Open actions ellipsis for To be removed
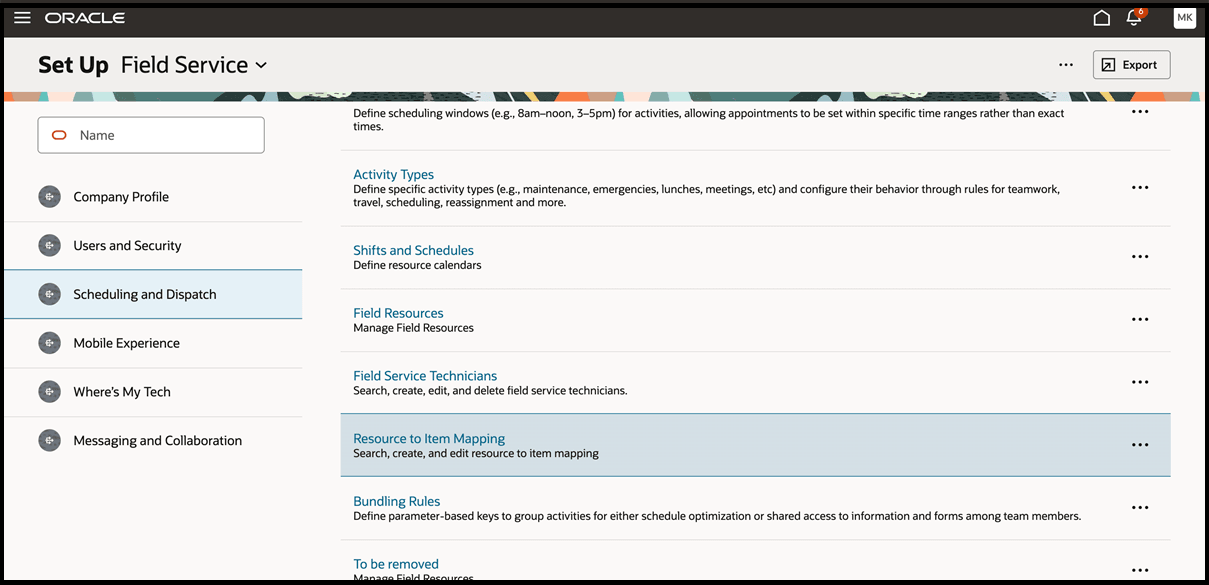This screenshot has height=585, width=1209. tap(1139, 570)
